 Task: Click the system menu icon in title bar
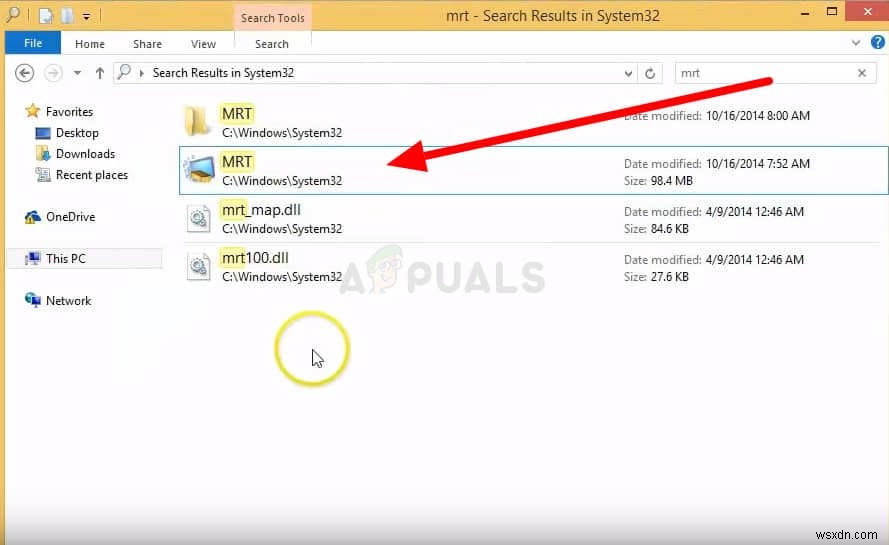tap(12, 15)
